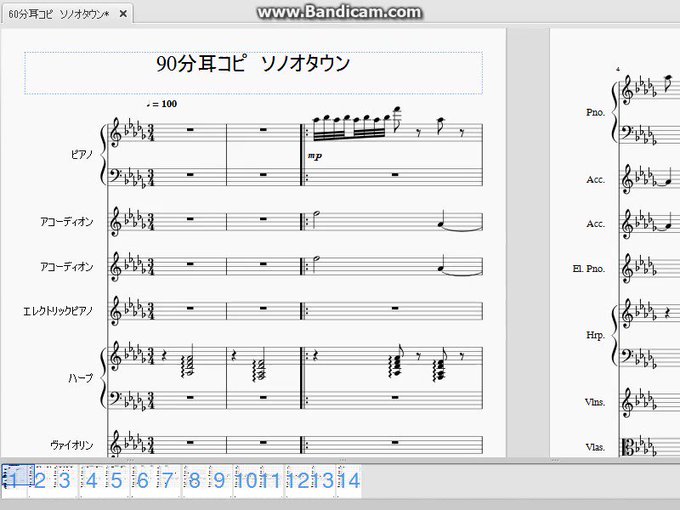Select the violin treble clef on page one

point(116,443)
